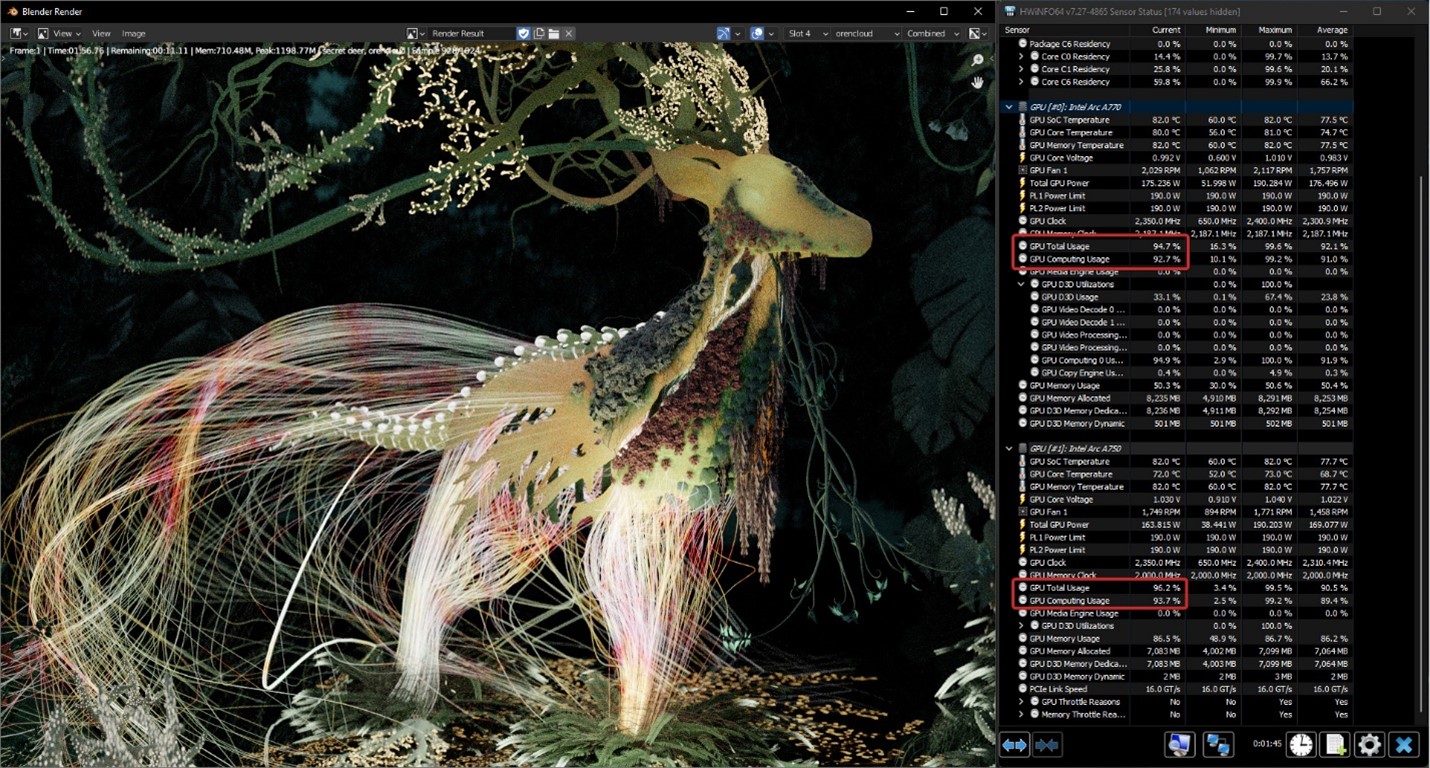Open the Combined render pass dropdown
This screenshot has width=1430, height=768.
point(931,33)
